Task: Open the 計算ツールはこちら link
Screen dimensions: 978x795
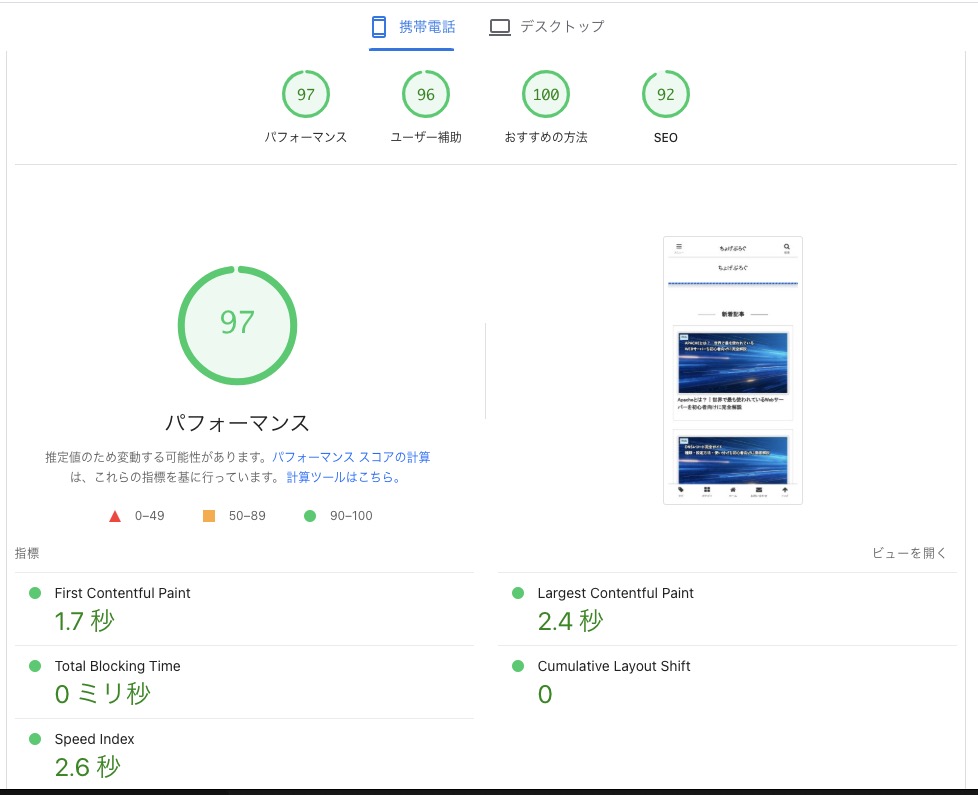Action: [343, 477]
